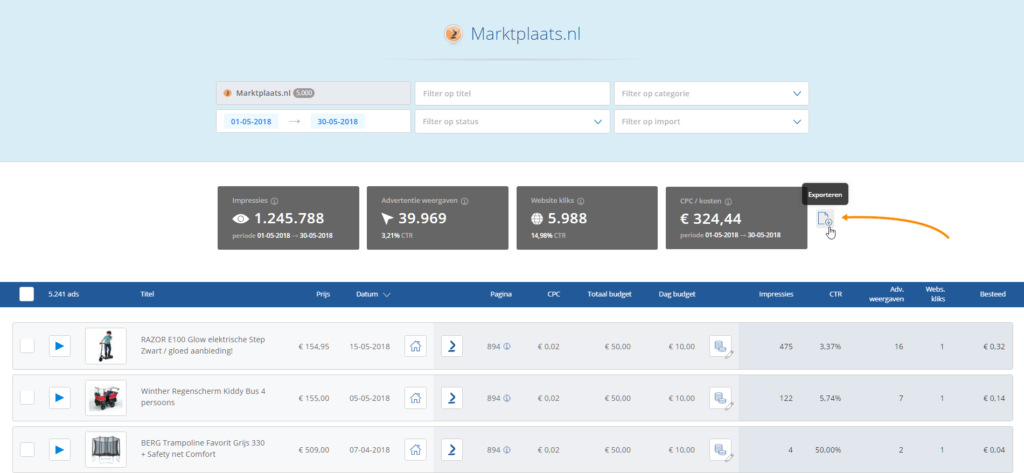
Task: Click the Pagina column header
Action: pyautogui.click(x=501, y=294)
